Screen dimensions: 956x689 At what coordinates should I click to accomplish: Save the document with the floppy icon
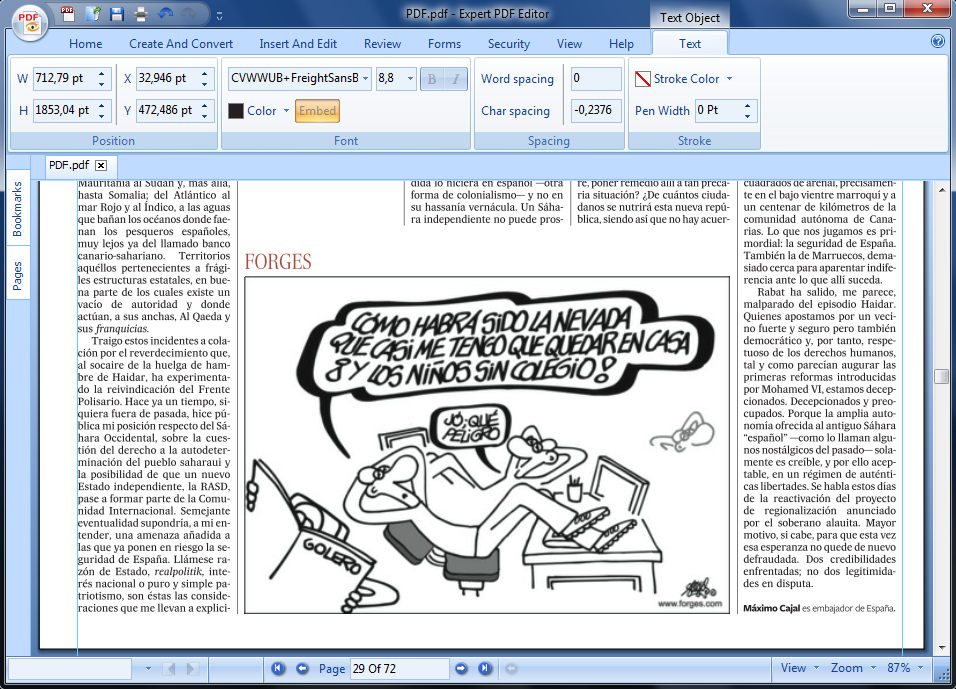point(117,13)
